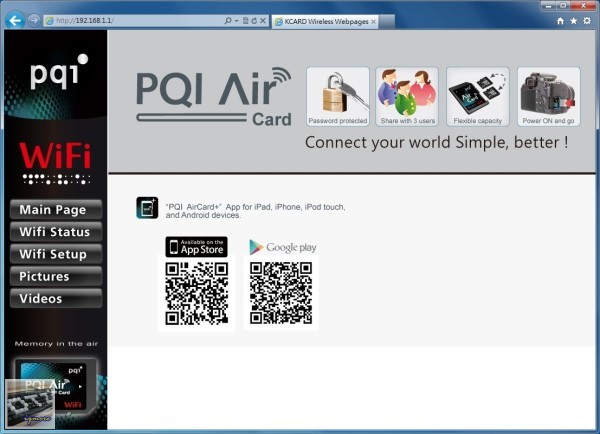This screenshot has height=434, width=600.
Task: Click the compatibility view icon
Action: click(246, 21)
